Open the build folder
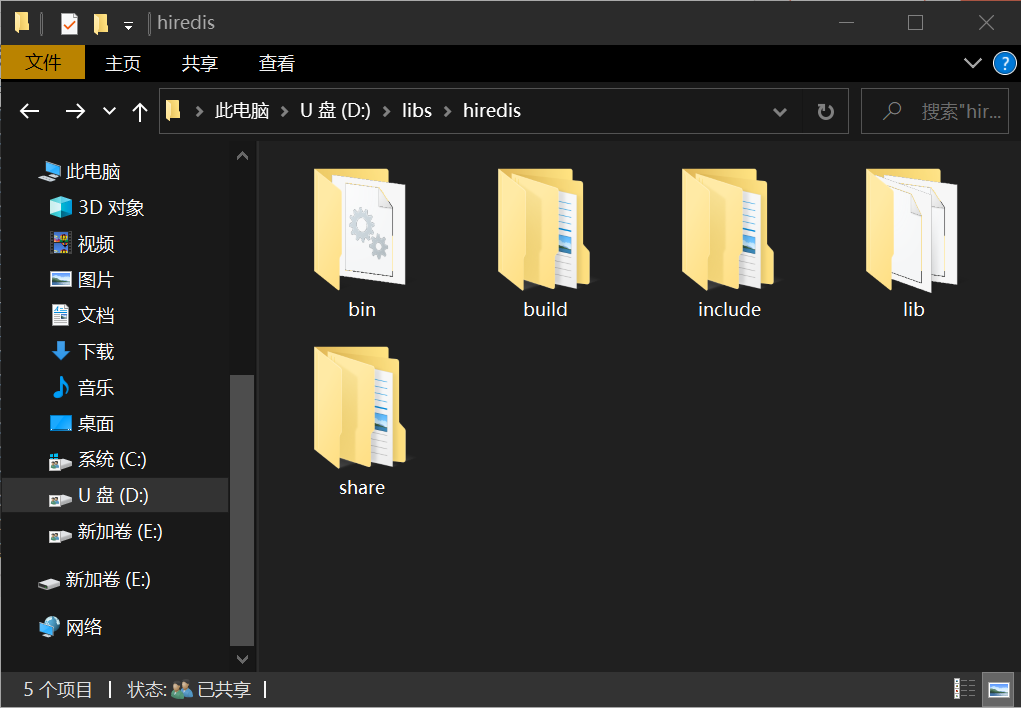The width and height of the screenshot is (1021, 708). point(545,240)
